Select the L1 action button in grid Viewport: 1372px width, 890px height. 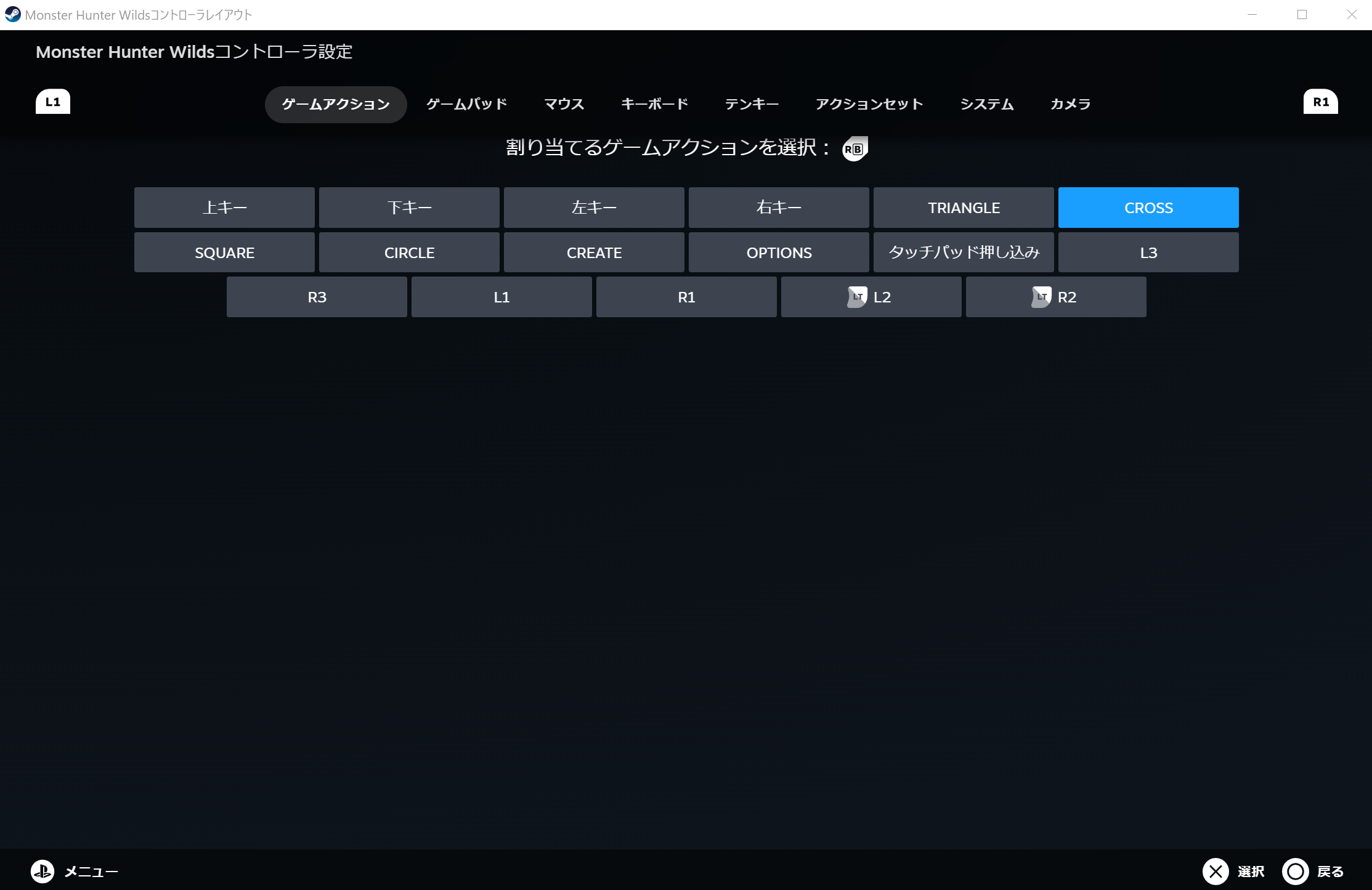(501, 297)
